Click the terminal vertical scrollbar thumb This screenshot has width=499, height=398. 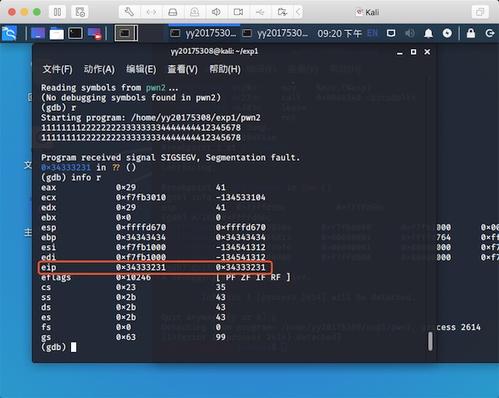click(430, 341)
